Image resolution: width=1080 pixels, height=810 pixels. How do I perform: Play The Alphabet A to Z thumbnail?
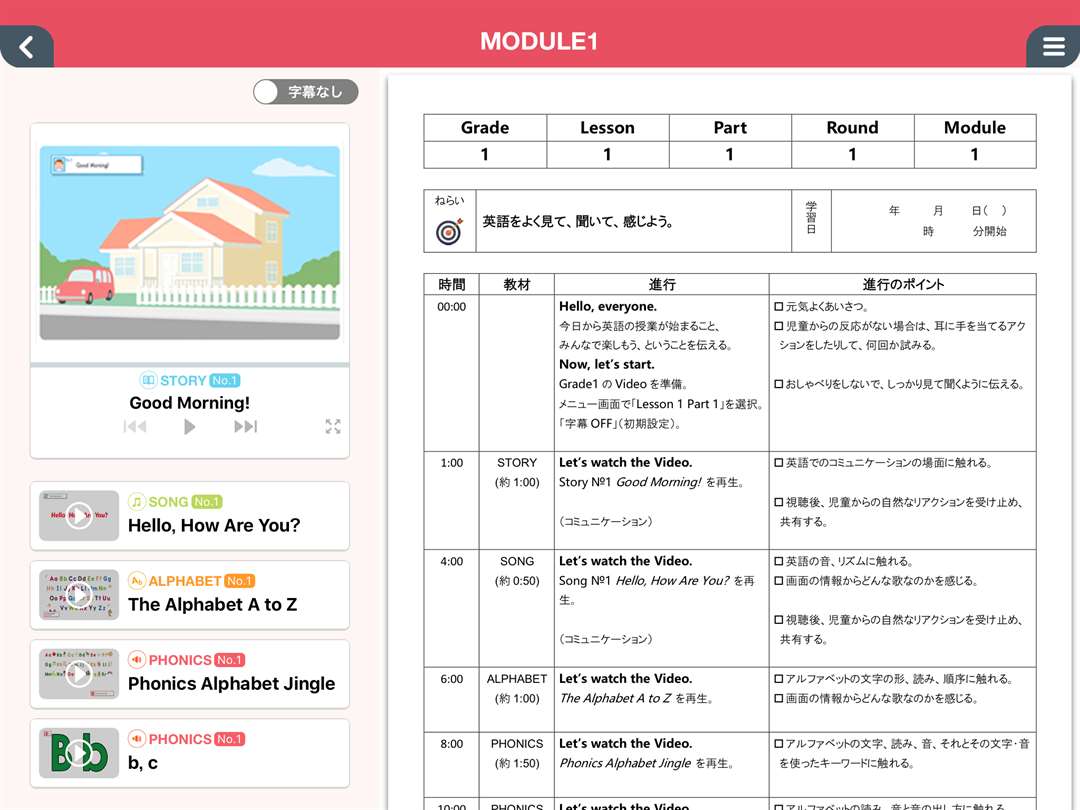click(x=79, y=594)
